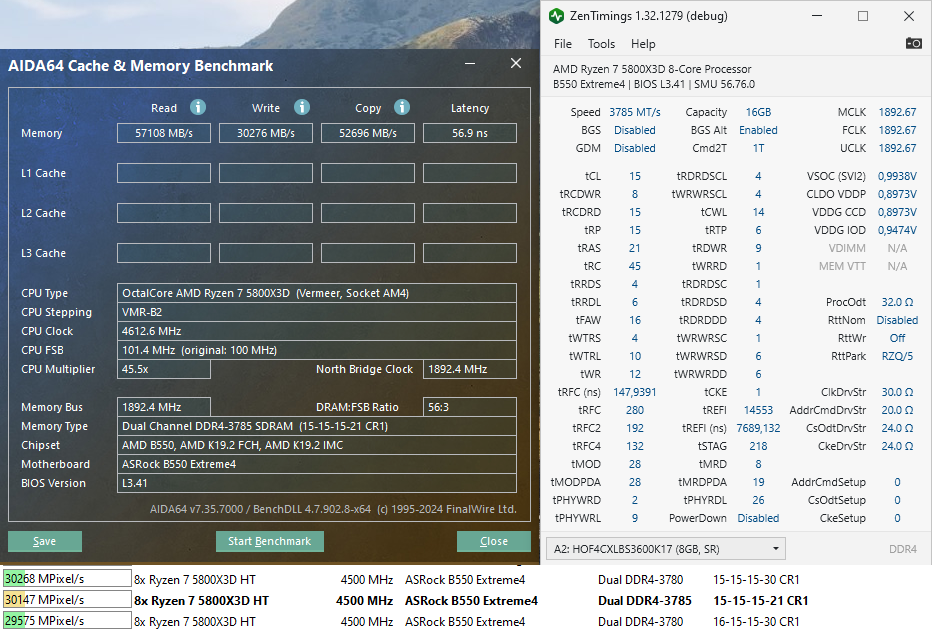Click the Chipset AMD B550 field

[x=316, y=445]
